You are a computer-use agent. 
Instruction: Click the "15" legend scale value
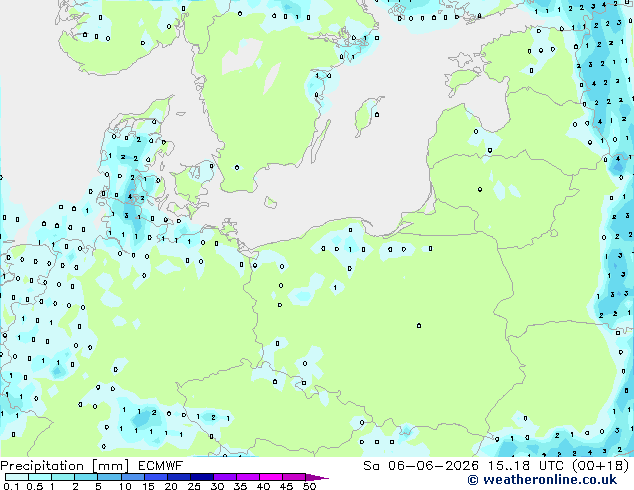(x=148, y=486)
